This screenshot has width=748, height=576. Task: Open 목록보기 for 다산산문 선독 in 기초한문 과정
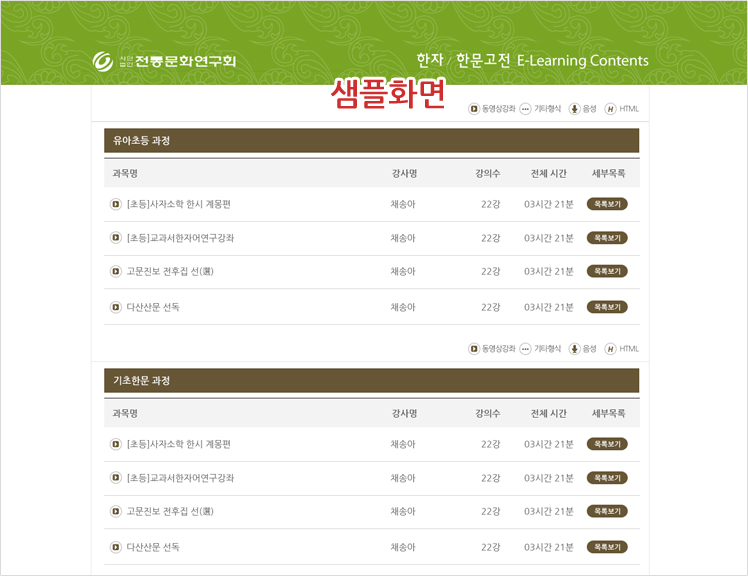607,547
